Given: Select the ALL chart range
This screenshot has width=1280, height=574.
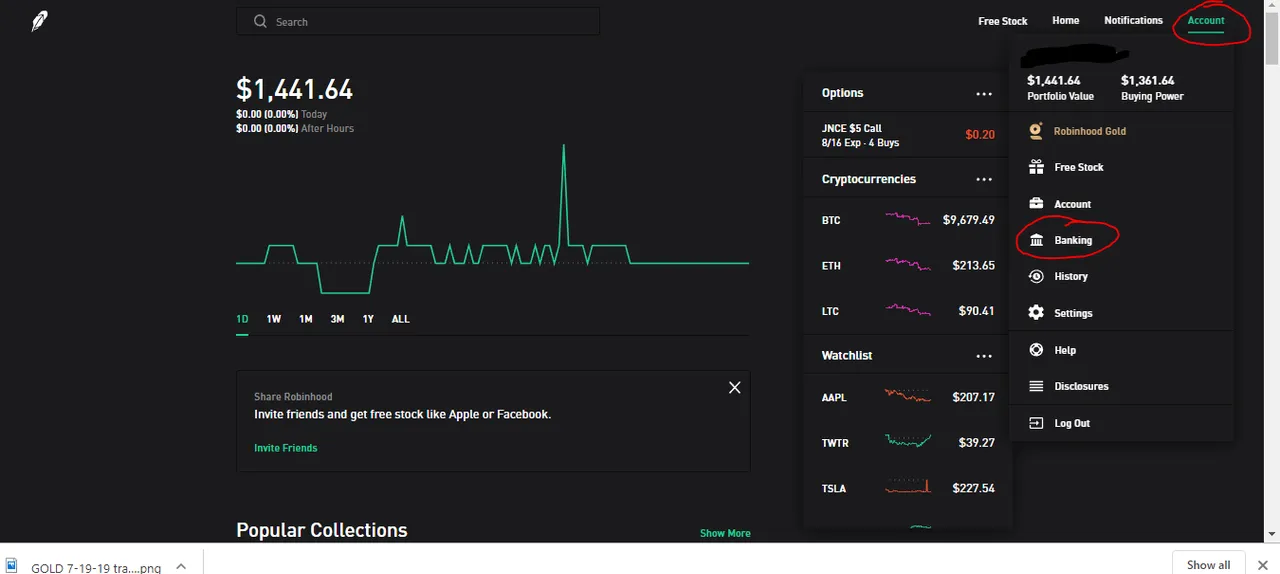Looking at the screenshot, I should [400, 319].
